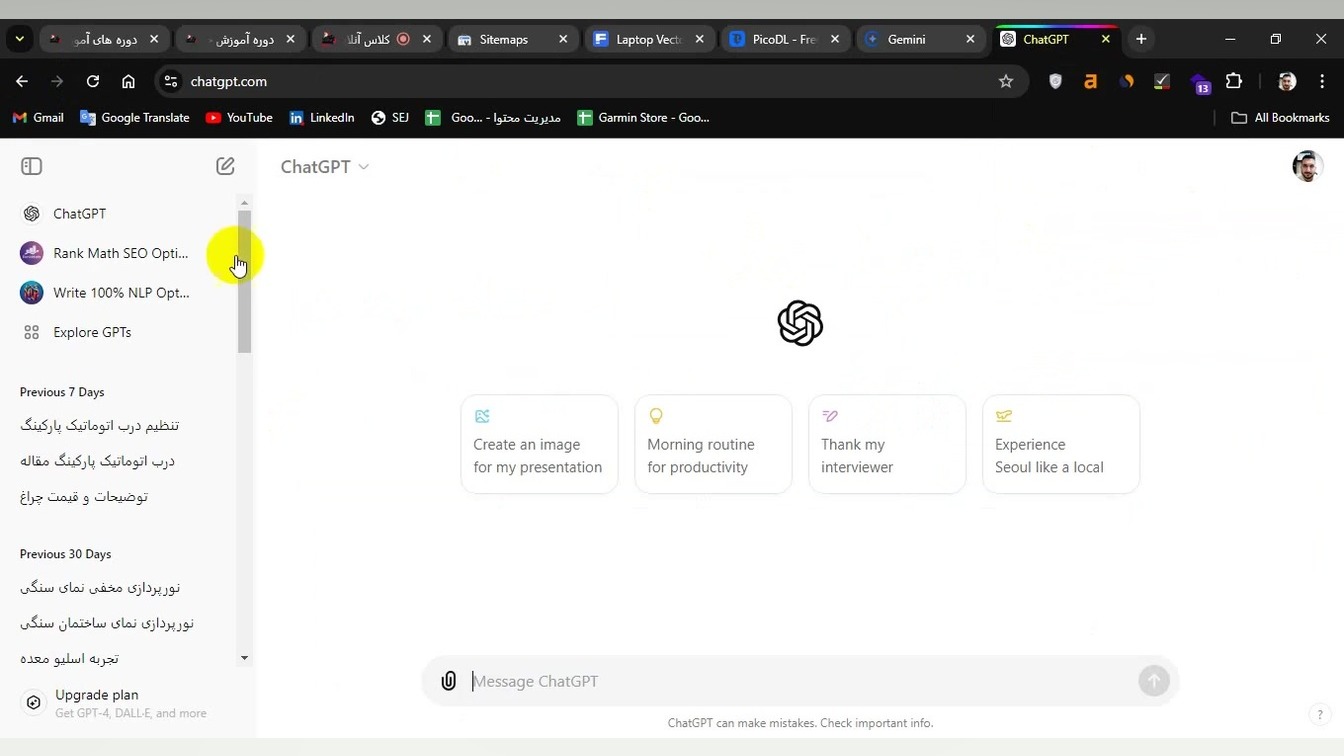The height and width of the screenshot is (756, 1344).
Task: Open a new browser tab
Action: coord(1141,39)
